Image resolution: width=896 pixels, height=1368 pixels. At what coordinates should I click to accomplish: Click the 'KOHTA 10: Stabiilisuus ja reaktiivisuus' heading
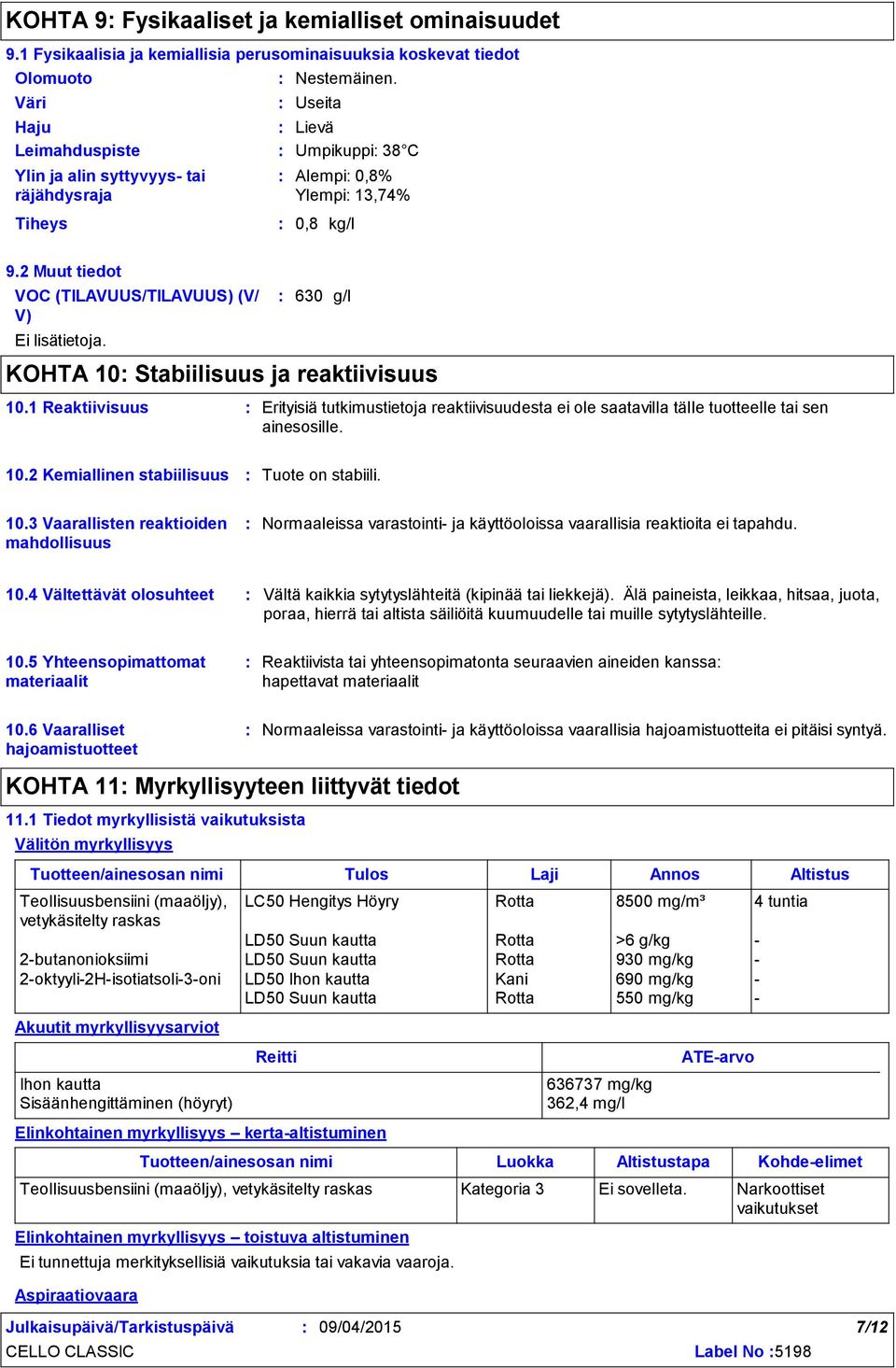point(222,374)
